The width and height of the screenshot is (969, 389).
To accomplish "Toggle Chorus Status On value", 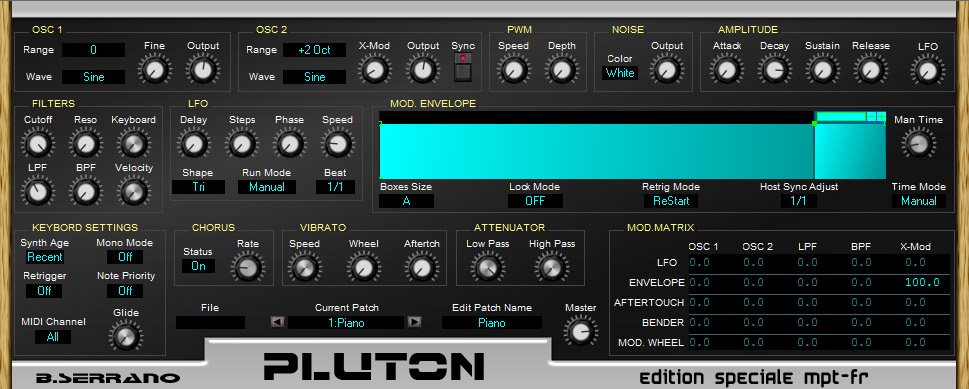I will pos(198,266).
